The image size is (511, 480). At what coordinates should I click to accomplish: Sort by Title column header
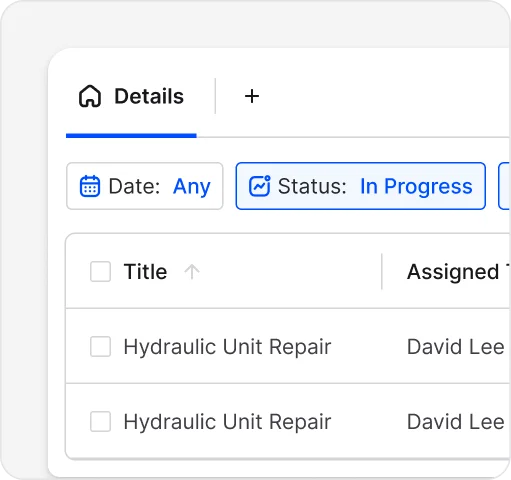click(x=145, y=271)
